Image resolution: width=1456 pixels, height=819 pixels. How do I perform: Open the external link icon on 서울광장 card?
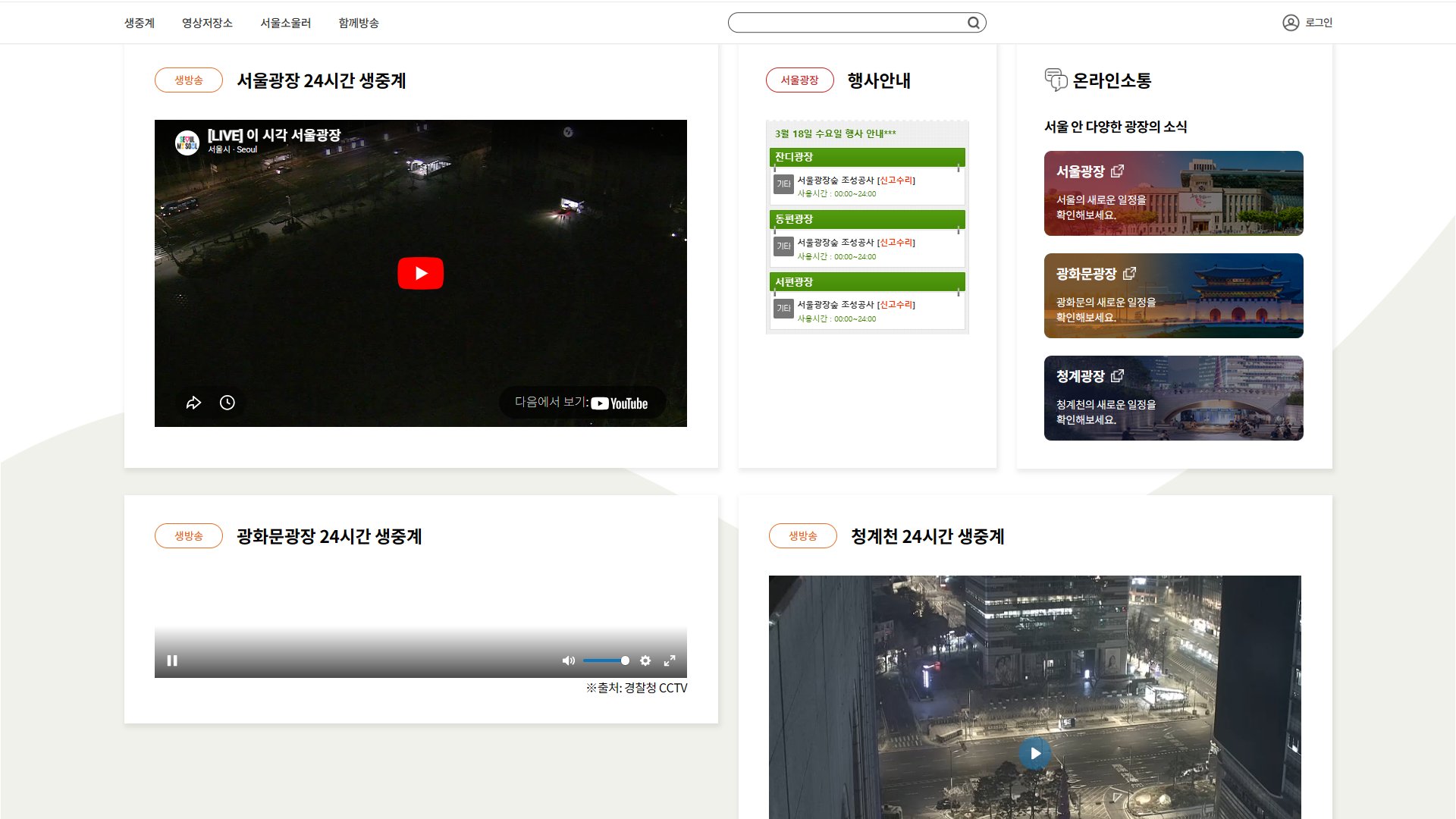[1119, 171]
